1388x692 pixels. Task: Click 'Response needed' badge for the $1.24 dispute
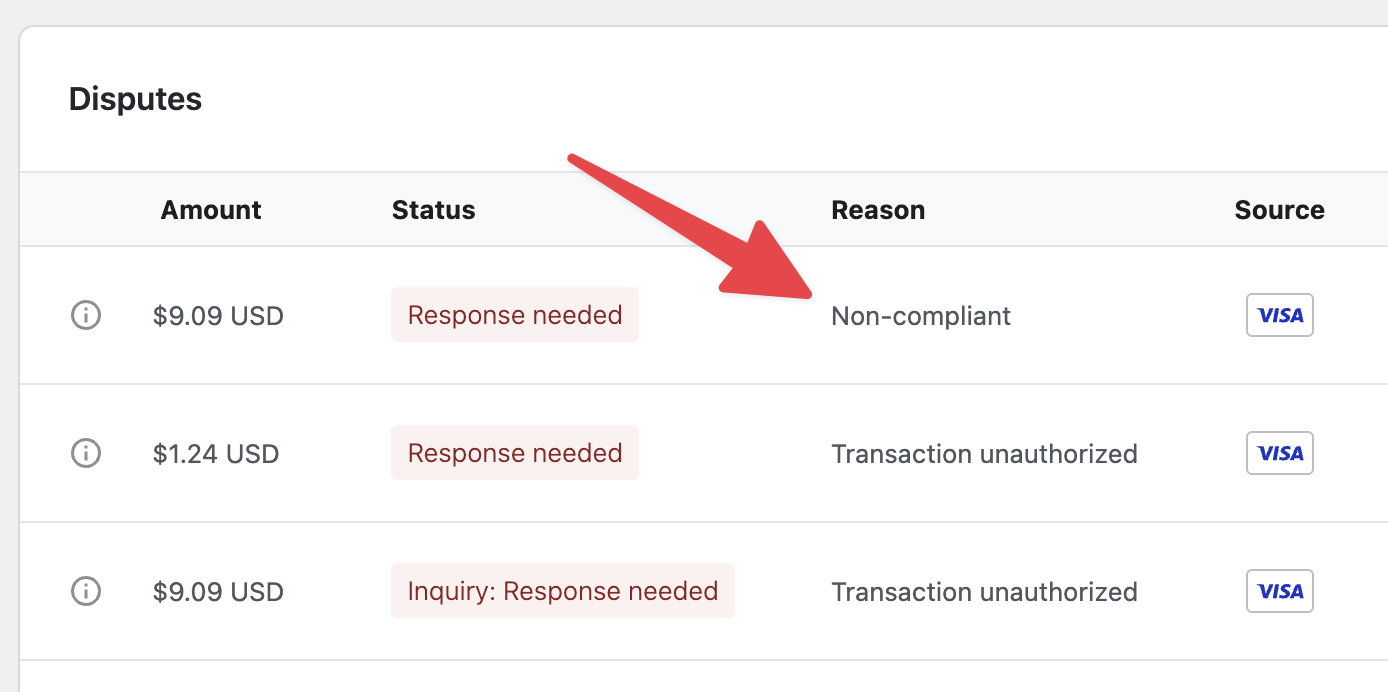click(x=515, y=453)
